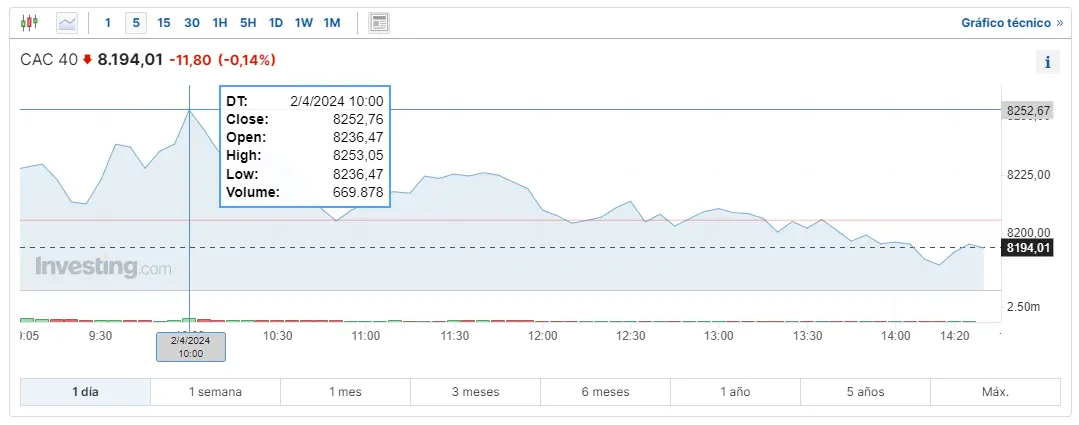
Task: Set interval to 1 minute
Action: point(108,22)
